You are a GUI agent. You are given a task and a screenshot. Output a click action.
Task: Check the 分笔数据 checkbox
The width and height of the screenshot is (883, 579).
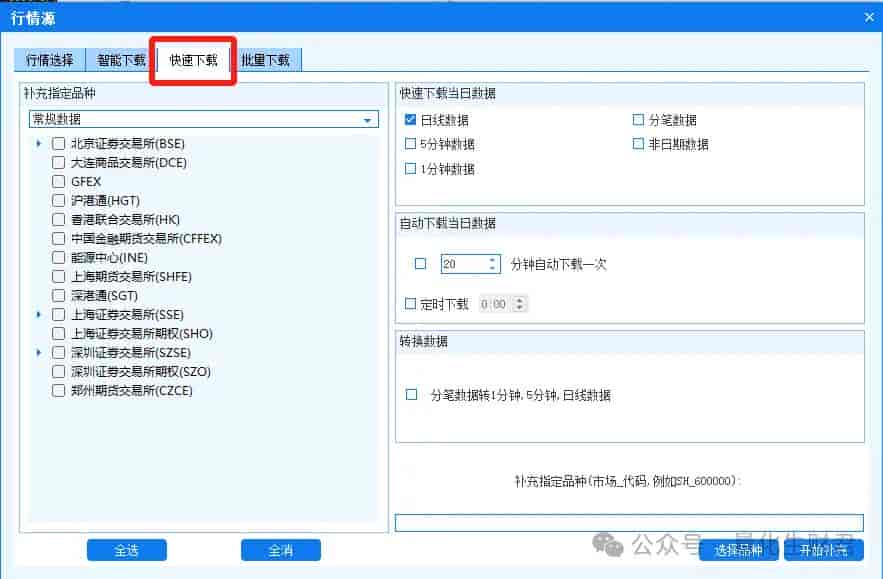tap(638, 119)
